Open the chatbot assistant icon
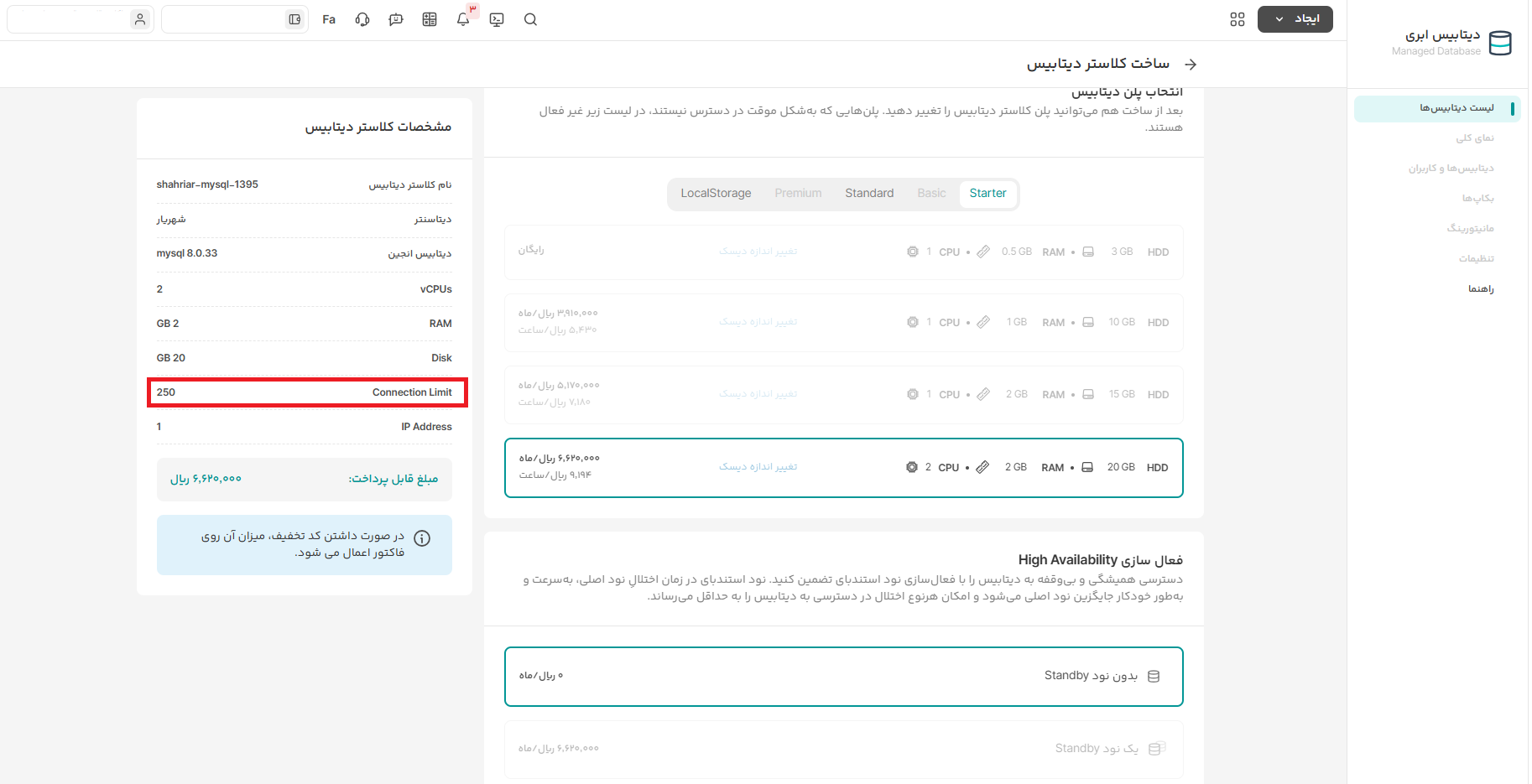This screenshot has width=1532, height=784. pos(396,19)
